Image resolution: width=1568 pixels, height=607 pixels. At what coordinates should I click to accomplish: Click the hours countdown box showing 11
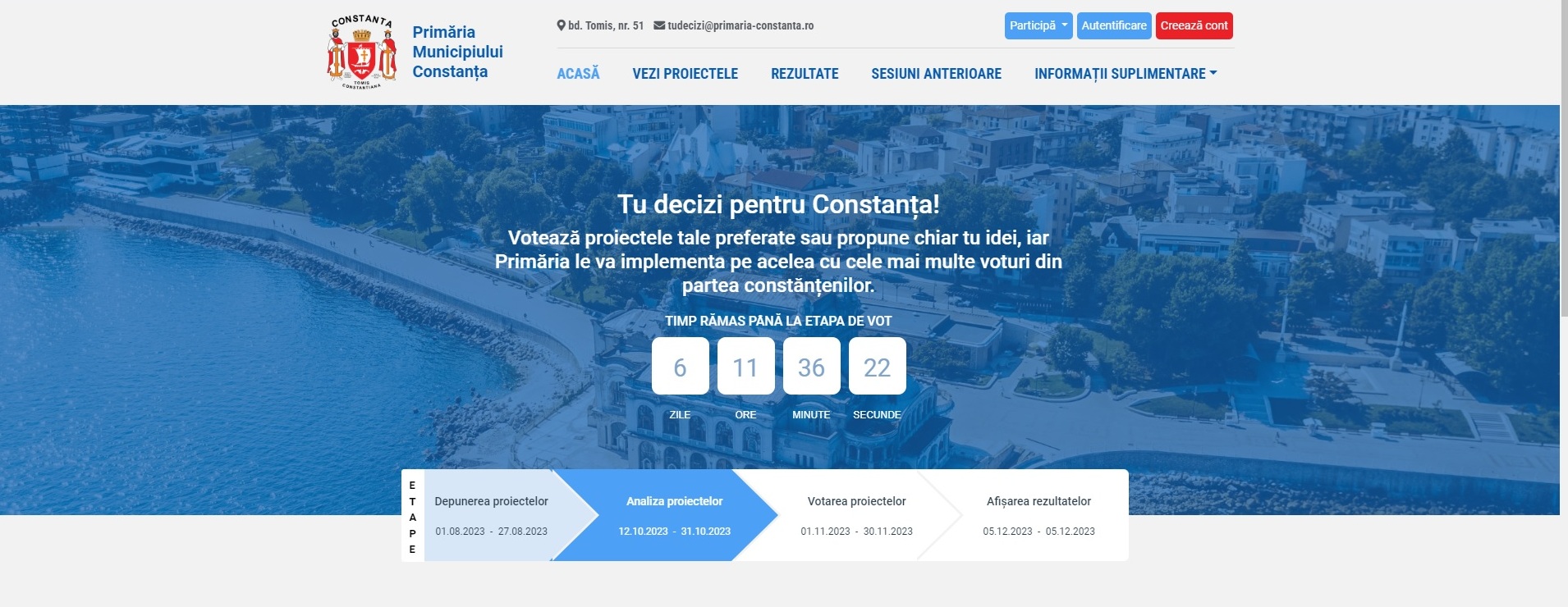click(x=745, y=366)
